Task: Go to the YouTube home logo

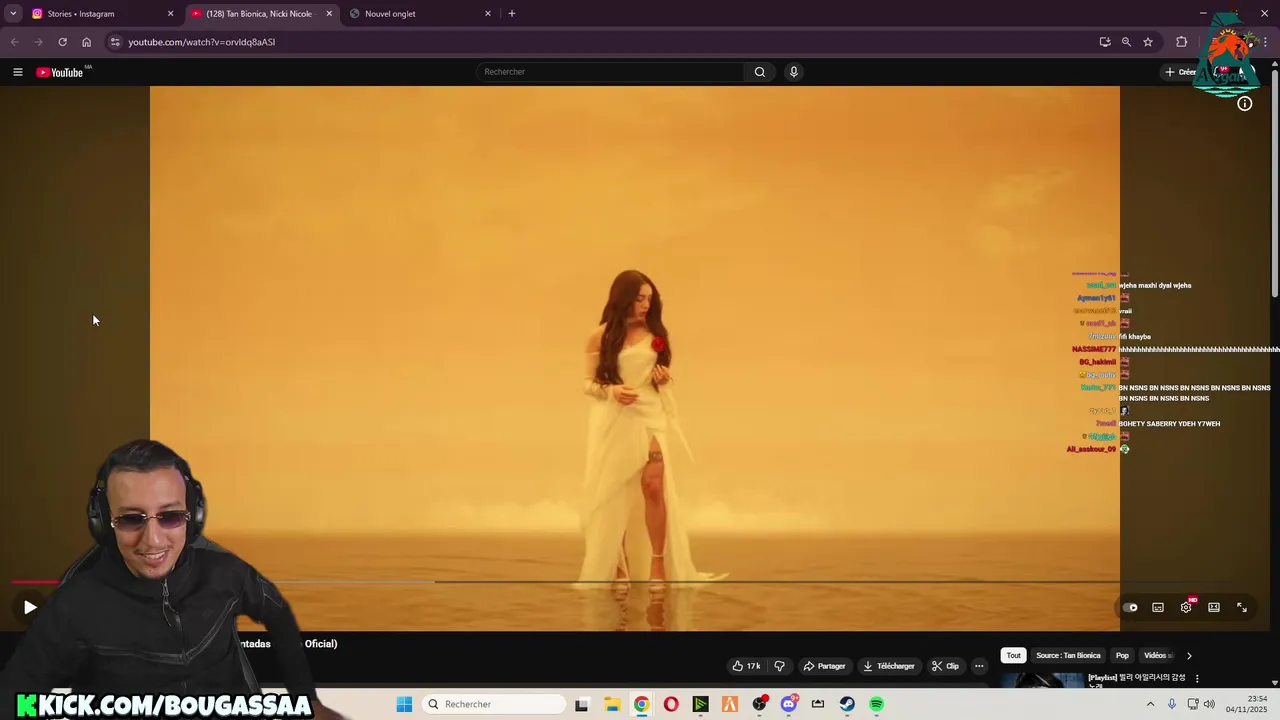Action: tap(60, 72)
